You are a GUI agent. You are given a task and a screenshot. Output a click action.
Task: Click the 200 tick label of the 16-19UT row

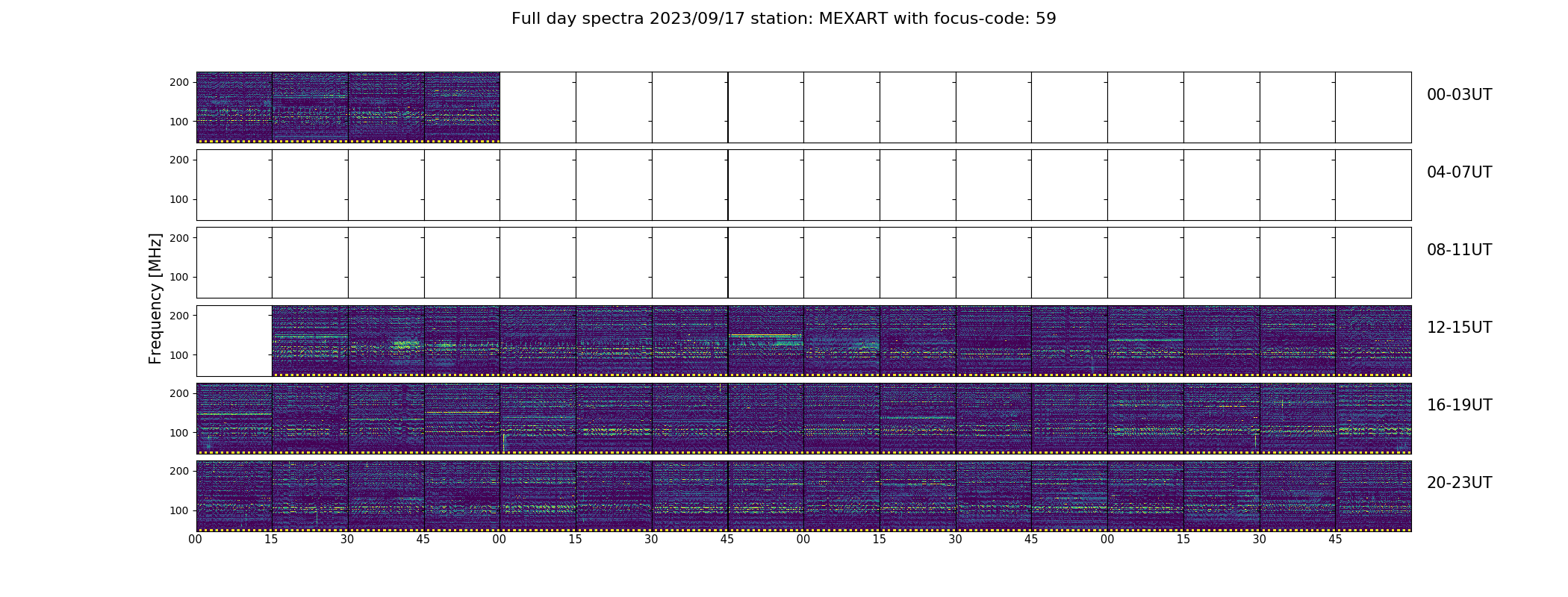click(179, 393)
